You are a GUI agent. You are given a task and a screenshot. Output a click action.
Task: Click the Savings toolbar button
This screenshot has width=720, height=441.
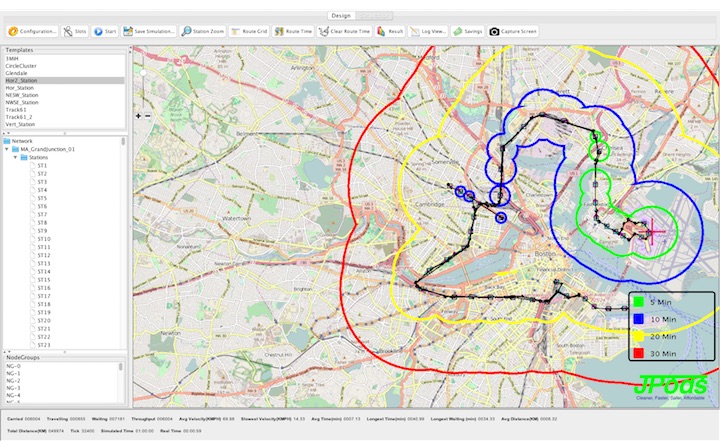point(468,31)
